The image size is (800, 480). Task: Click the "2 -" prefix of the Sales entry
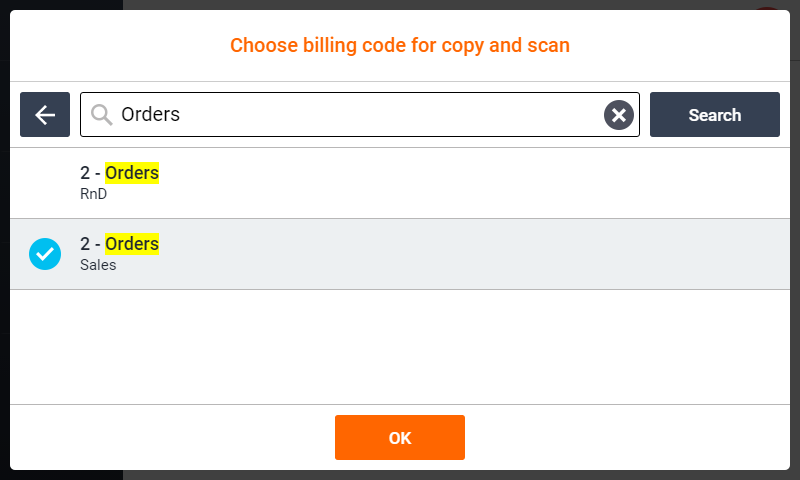pos(90,244)
